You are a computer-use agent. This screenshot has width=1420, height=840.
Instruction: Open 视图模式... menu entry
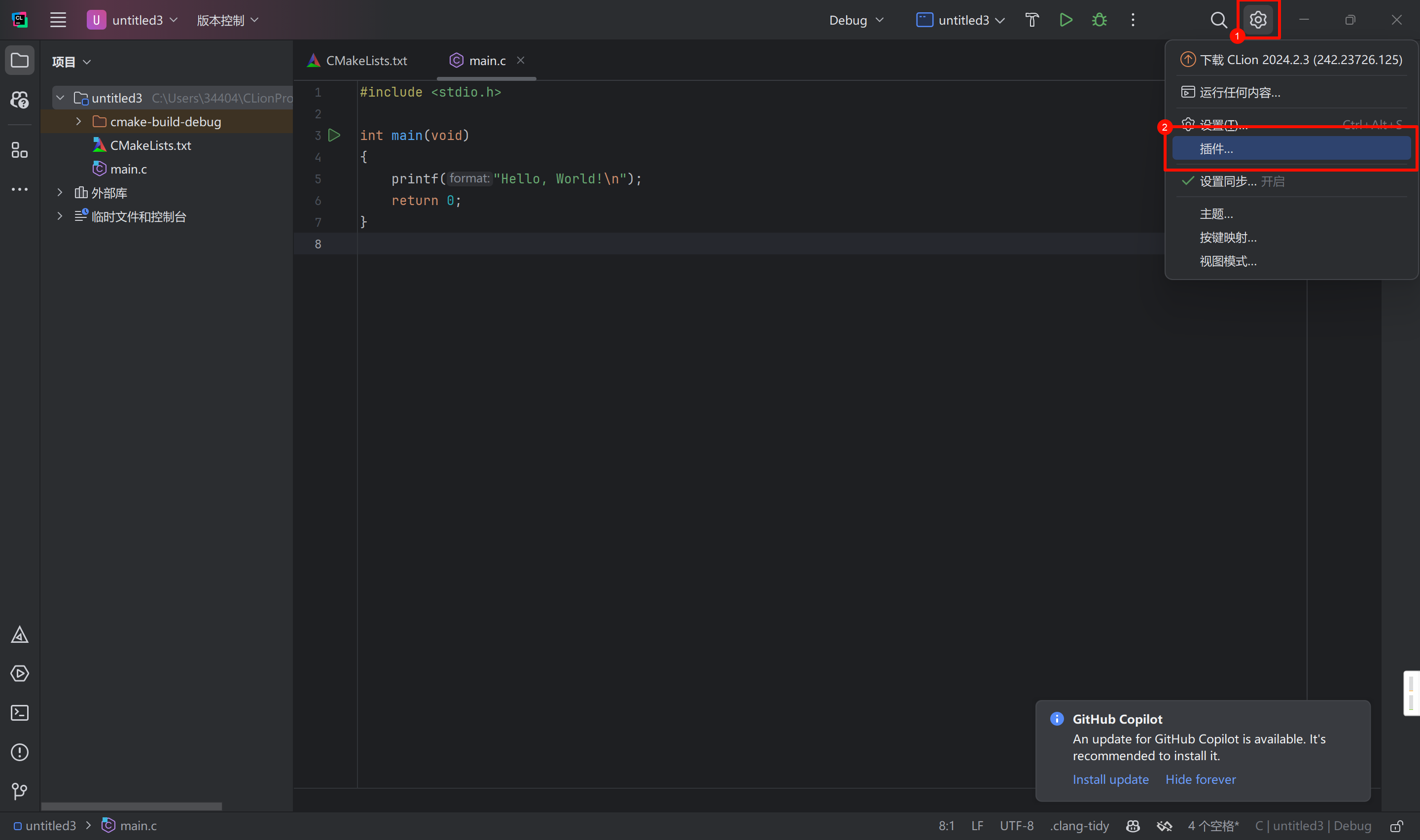[1291, 261]
